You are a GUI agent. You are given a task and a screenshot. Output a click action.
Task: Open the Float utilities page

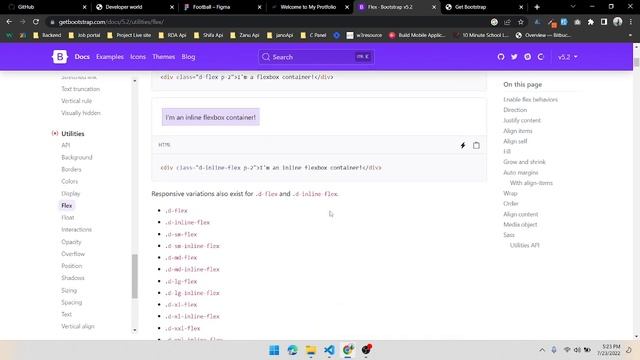click(x=68, y=218)
